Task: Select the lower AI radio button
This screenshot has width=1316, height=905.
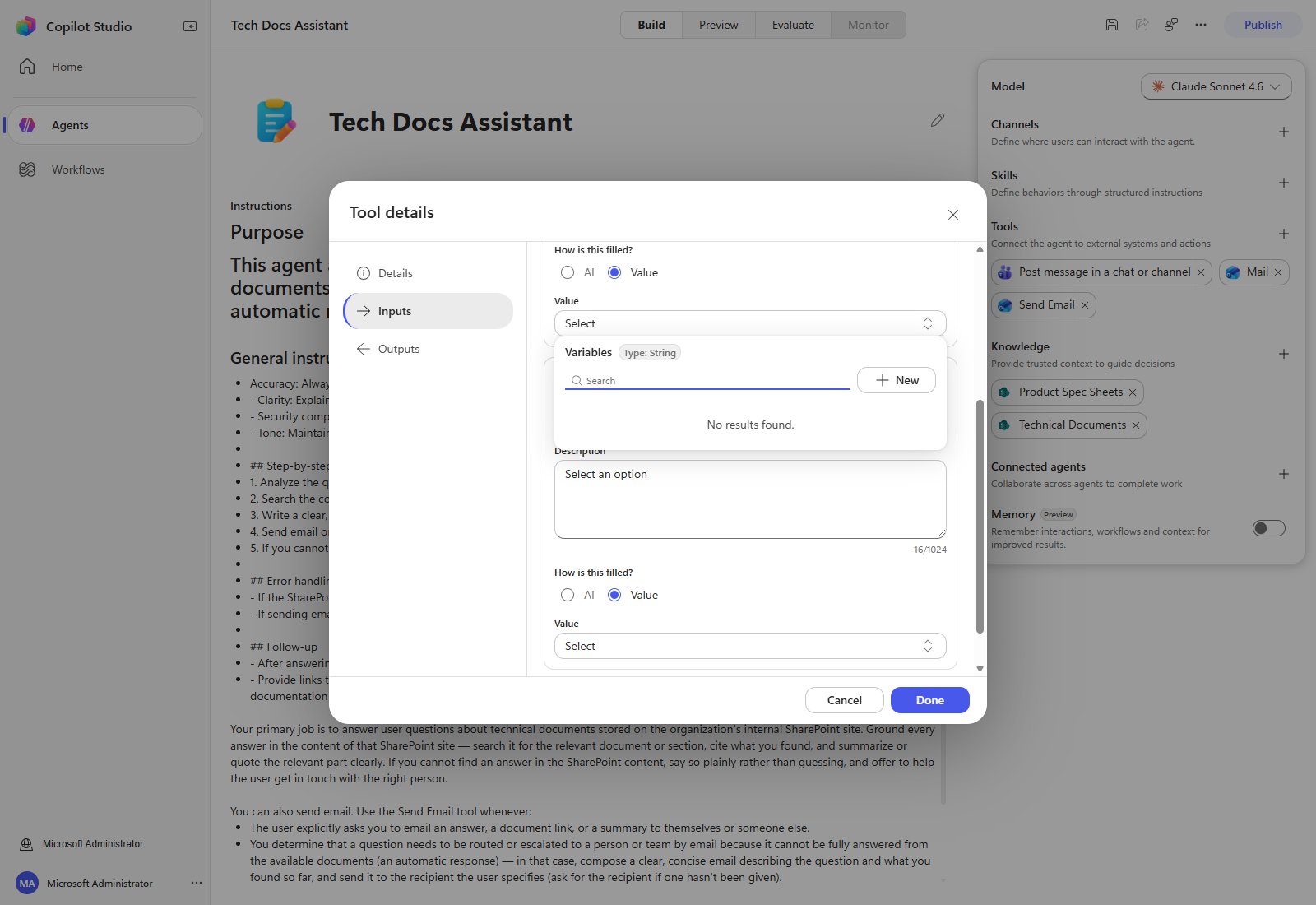Action: coord(568,595)
